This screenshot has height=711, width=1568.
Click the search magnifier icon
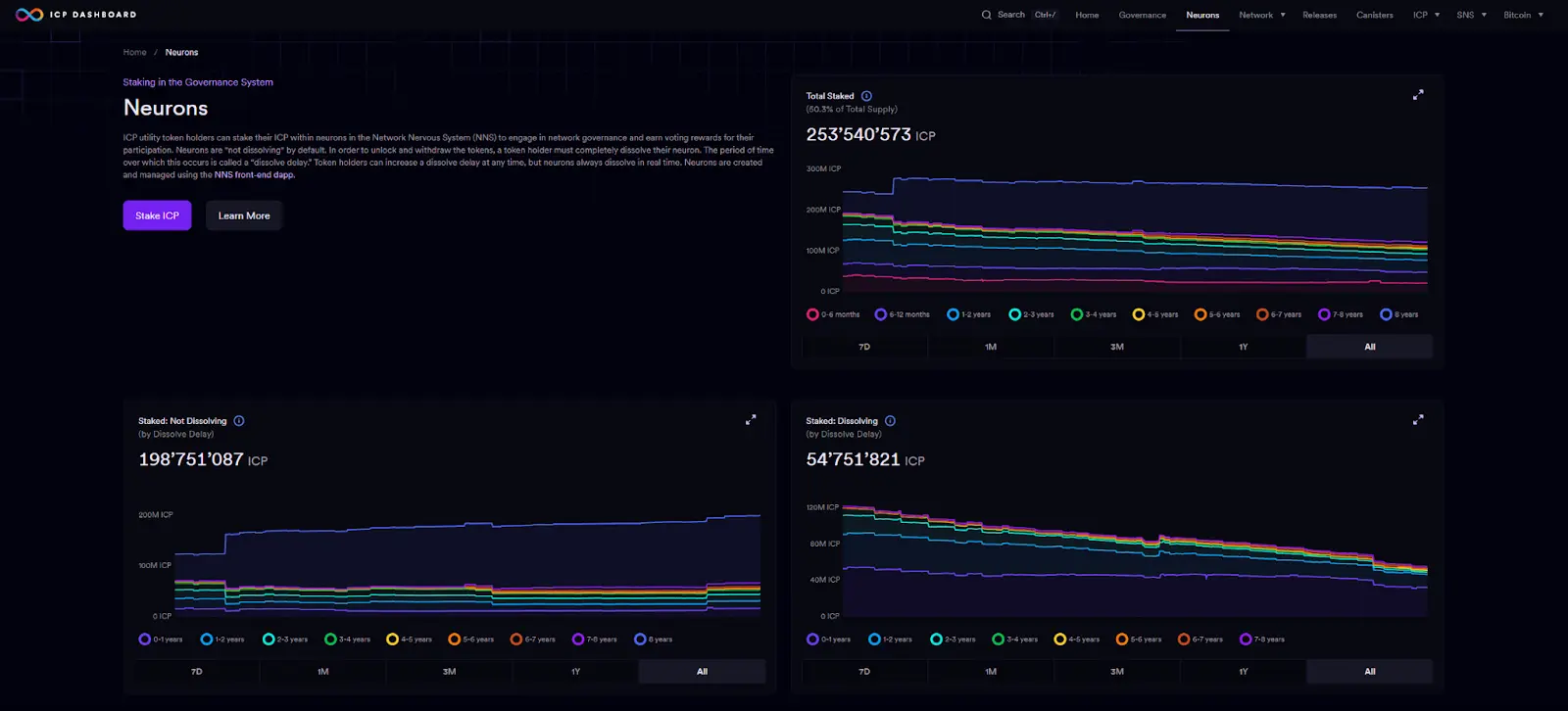point(986,15)
